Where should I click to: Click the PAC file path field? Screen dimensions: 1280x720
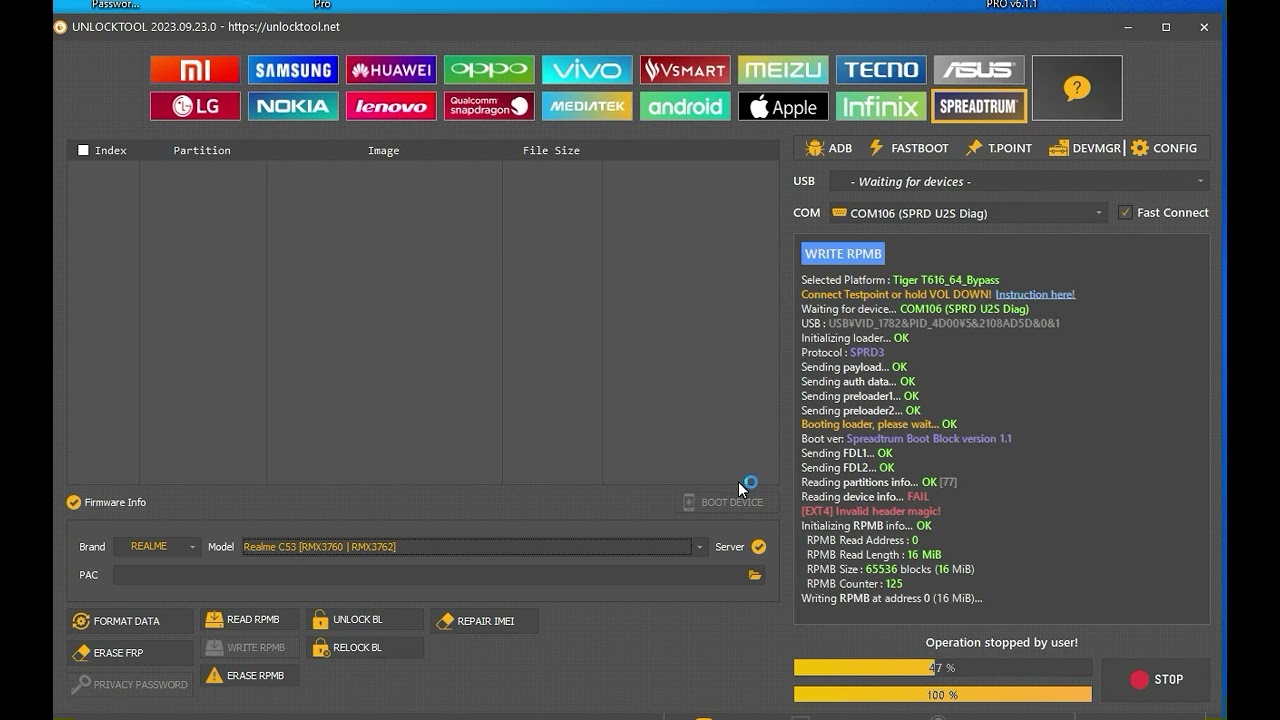(x=429, y=575)
